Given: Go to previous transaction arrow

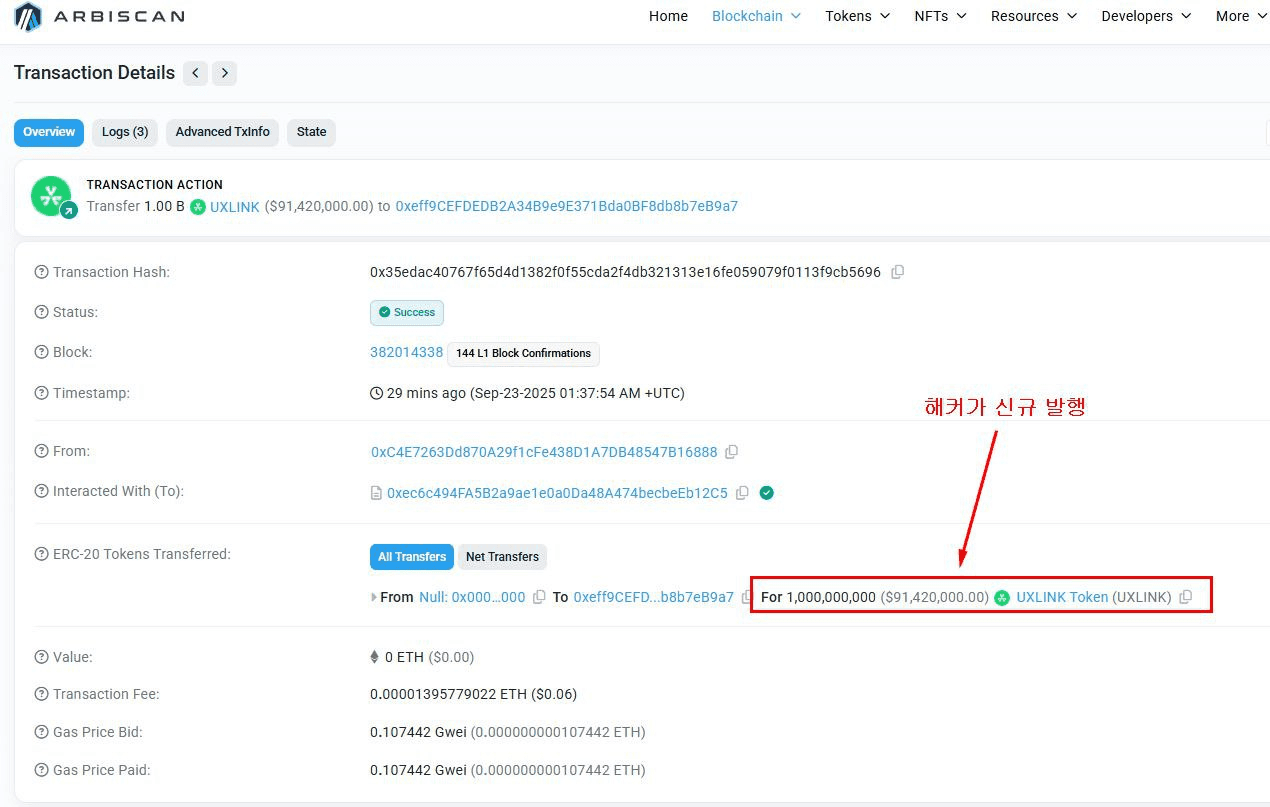Looking at the screenshot, I should (196, 73).
